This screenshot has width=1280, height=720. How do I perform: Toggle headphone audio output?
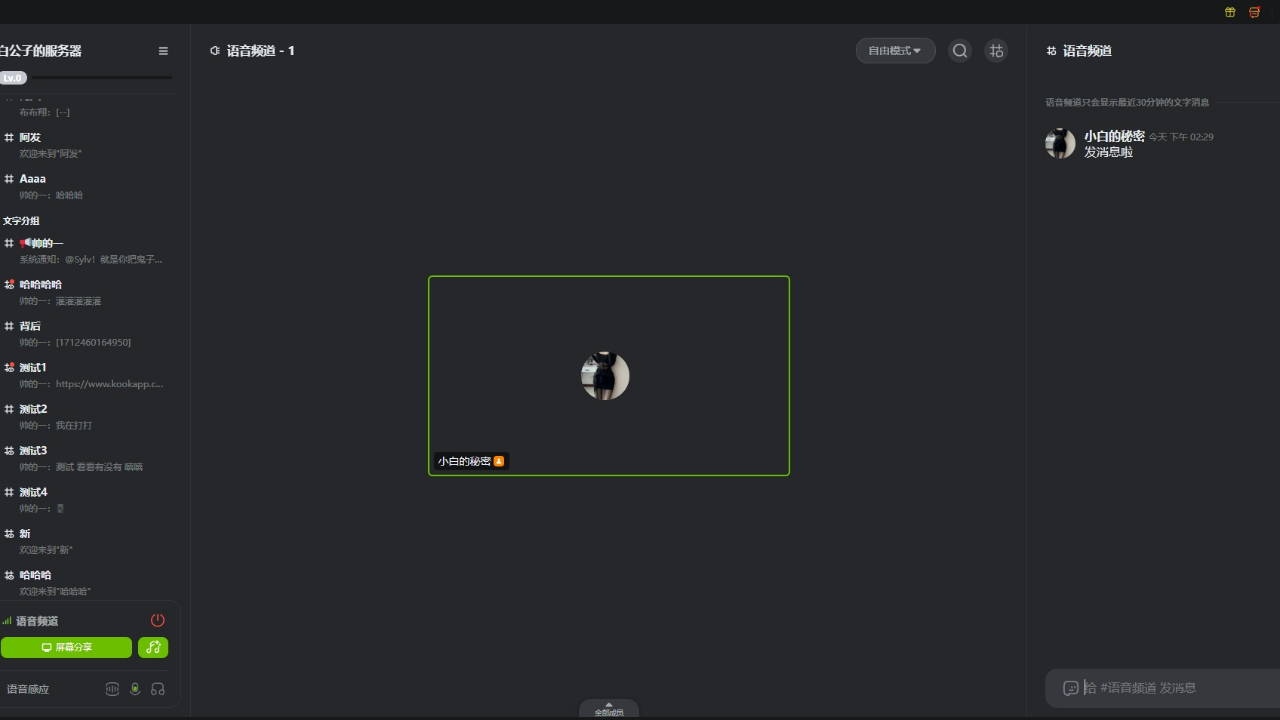[x=158, y=689]
